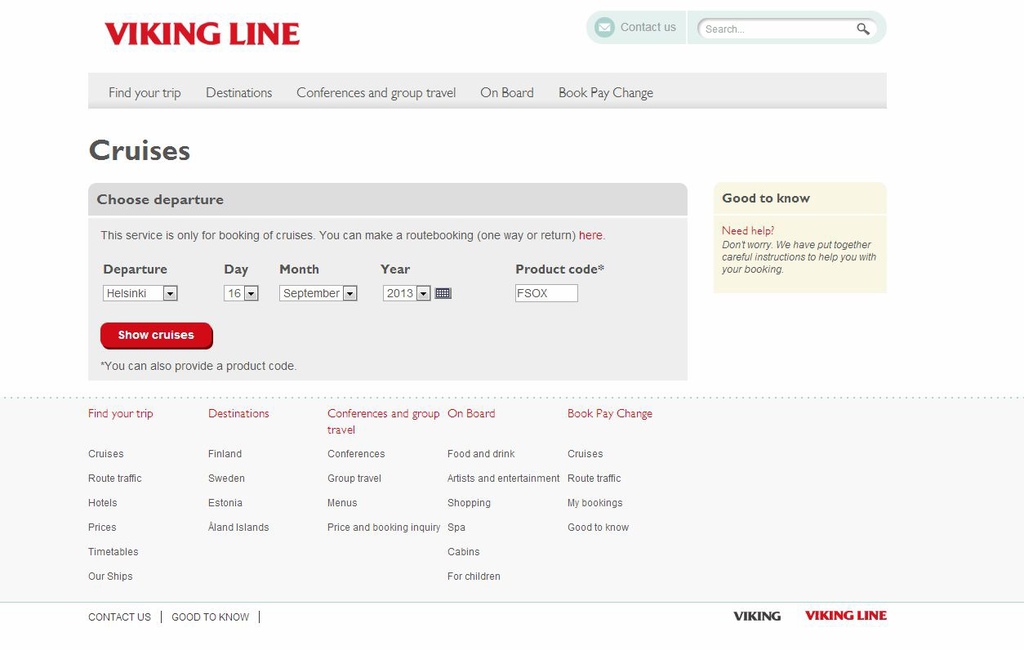The image size is (1024, 650).
Task: Open Book Pay Change navigation item
Action: point(605,93)
